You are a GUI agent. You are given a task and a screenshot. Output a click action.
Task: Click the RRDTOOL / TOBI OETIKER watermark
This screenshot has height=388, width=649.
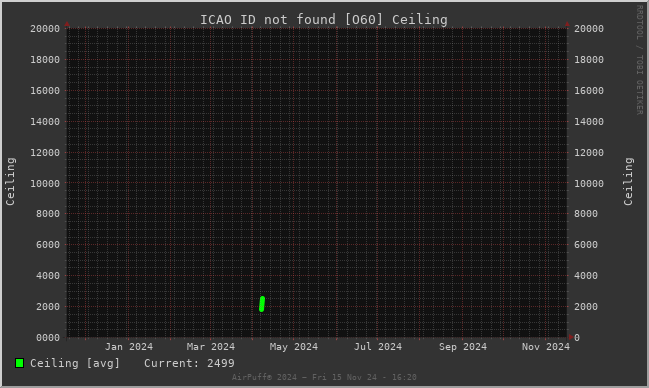(x=639, y=60)
